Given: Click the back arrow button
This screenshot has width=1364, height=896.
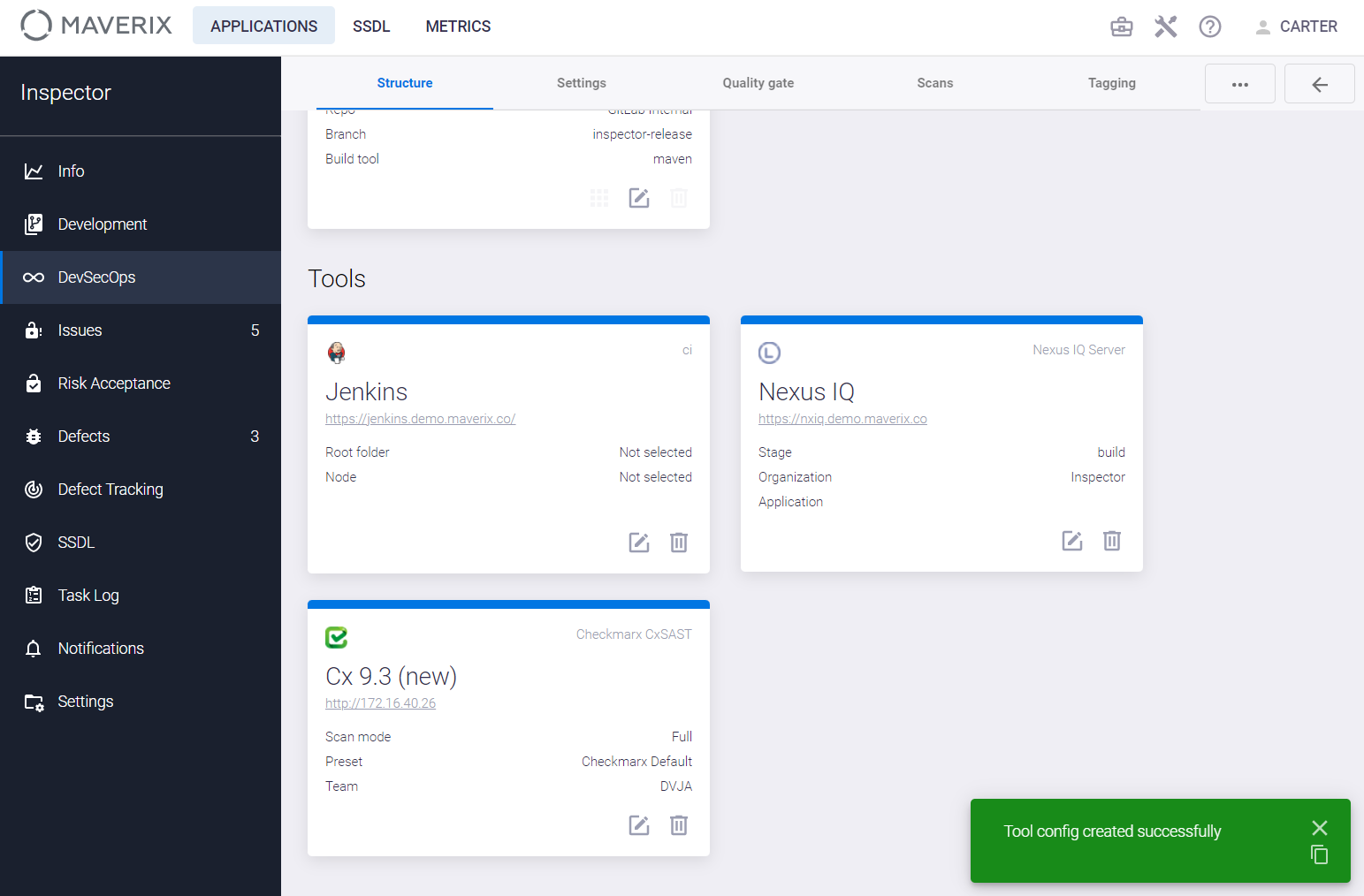Looking at the screenshot, I should tap(1320, 84).
